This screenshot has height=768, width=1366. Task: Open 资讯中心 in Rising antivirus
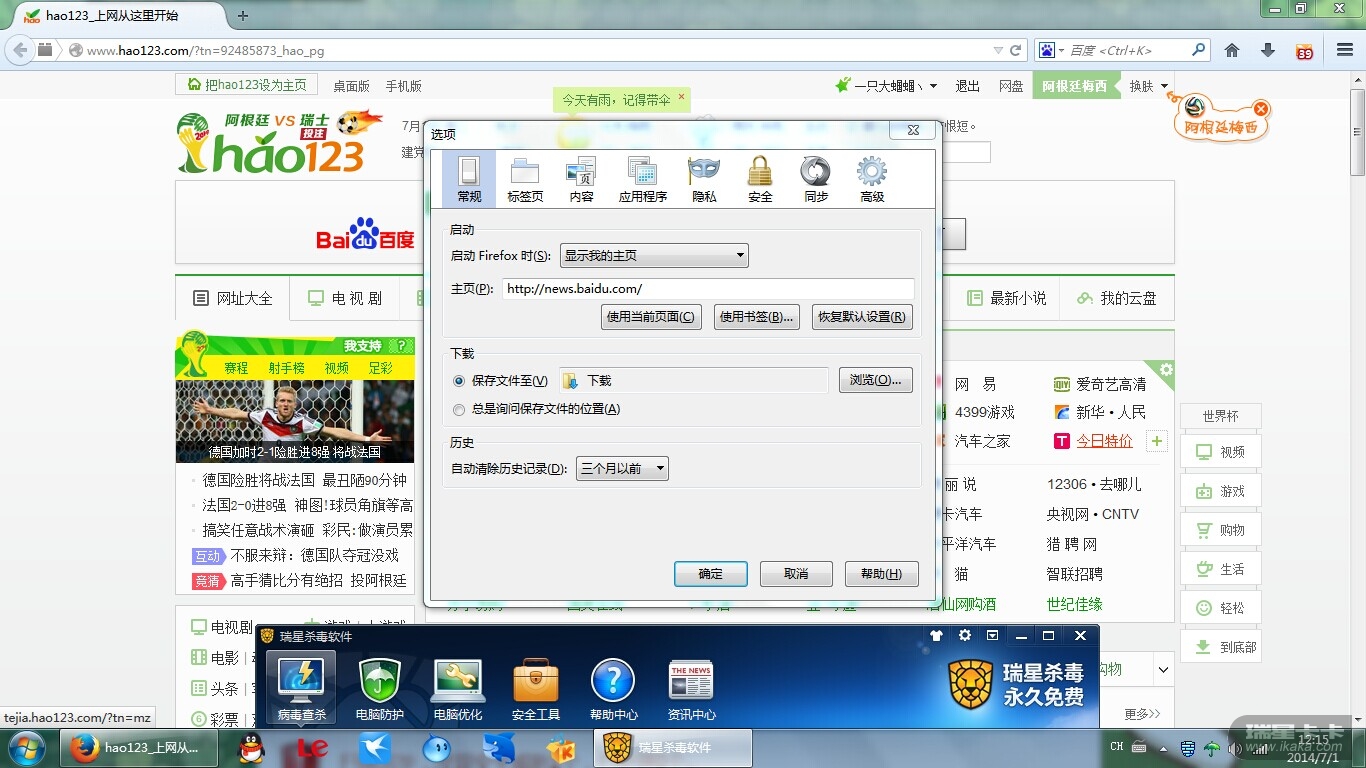(x=691, y=687)
